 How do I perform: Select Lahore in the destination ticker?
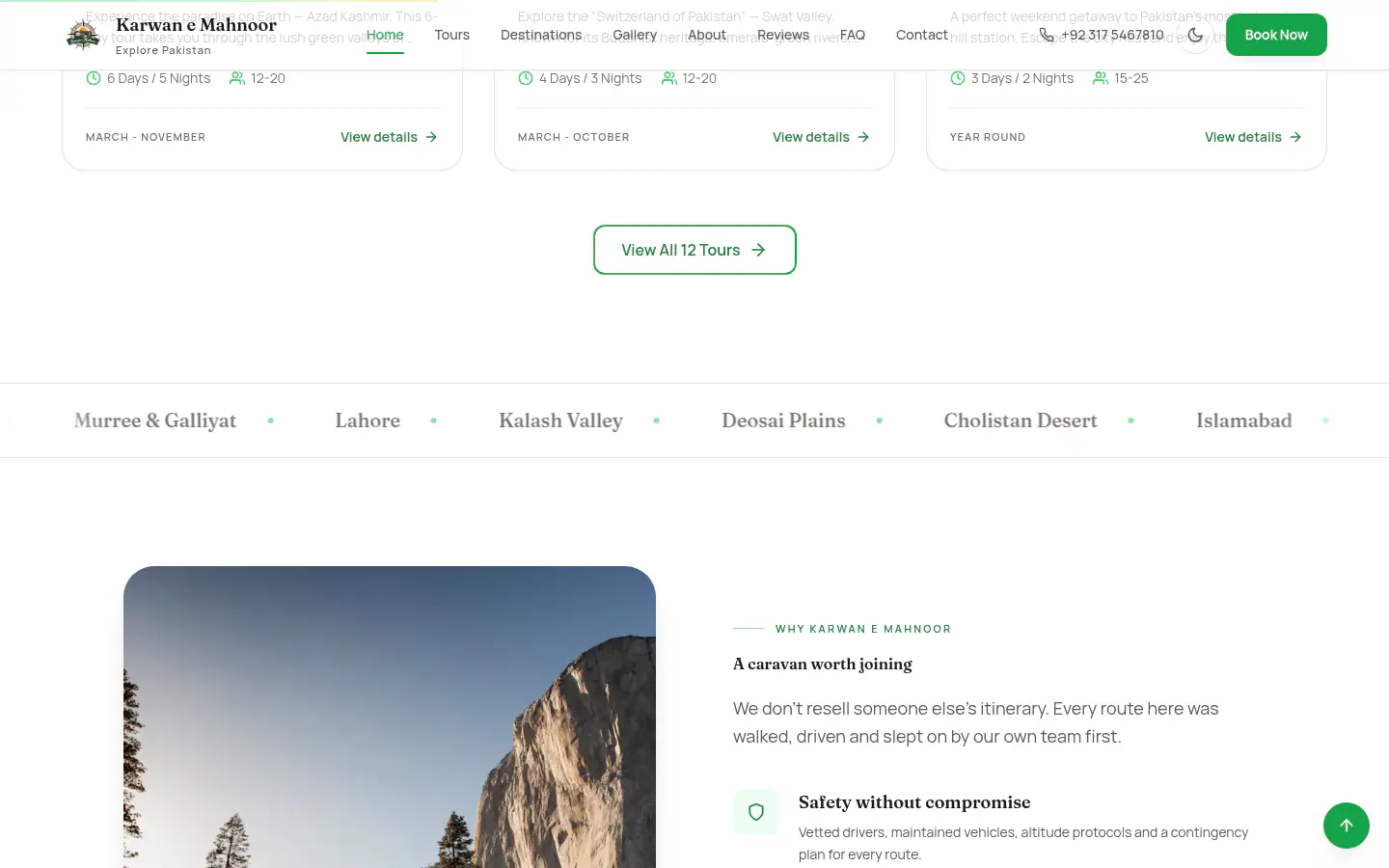pos(368,420)
